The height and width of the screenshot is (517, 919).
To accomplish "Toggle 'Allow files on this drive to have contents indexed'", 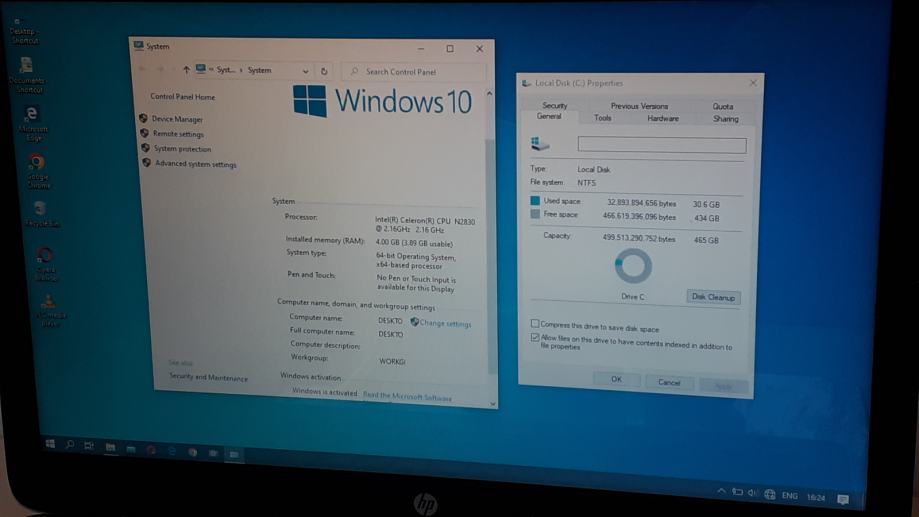I will (x=535, y=338).
